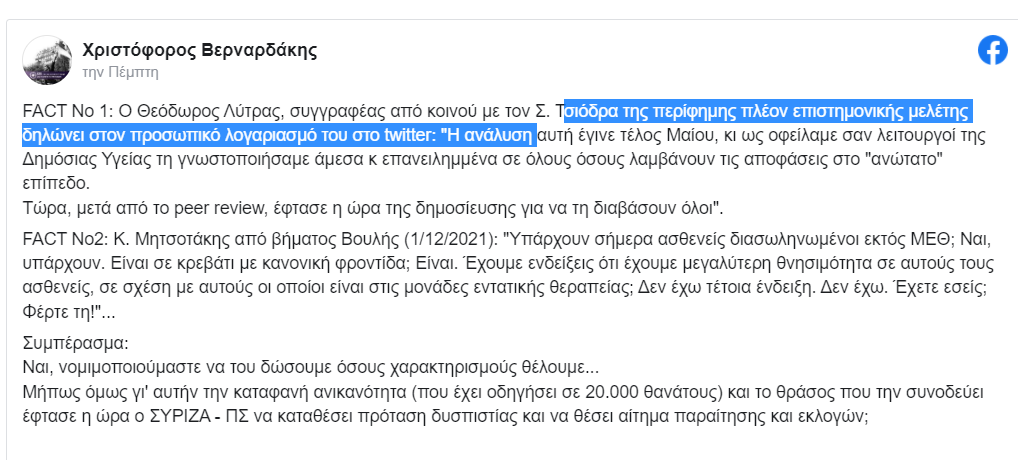Click 'ΣΥΡΙΖΑ - ΠΣ' in last line
The image size is (1018, 460).
[202, 417]
